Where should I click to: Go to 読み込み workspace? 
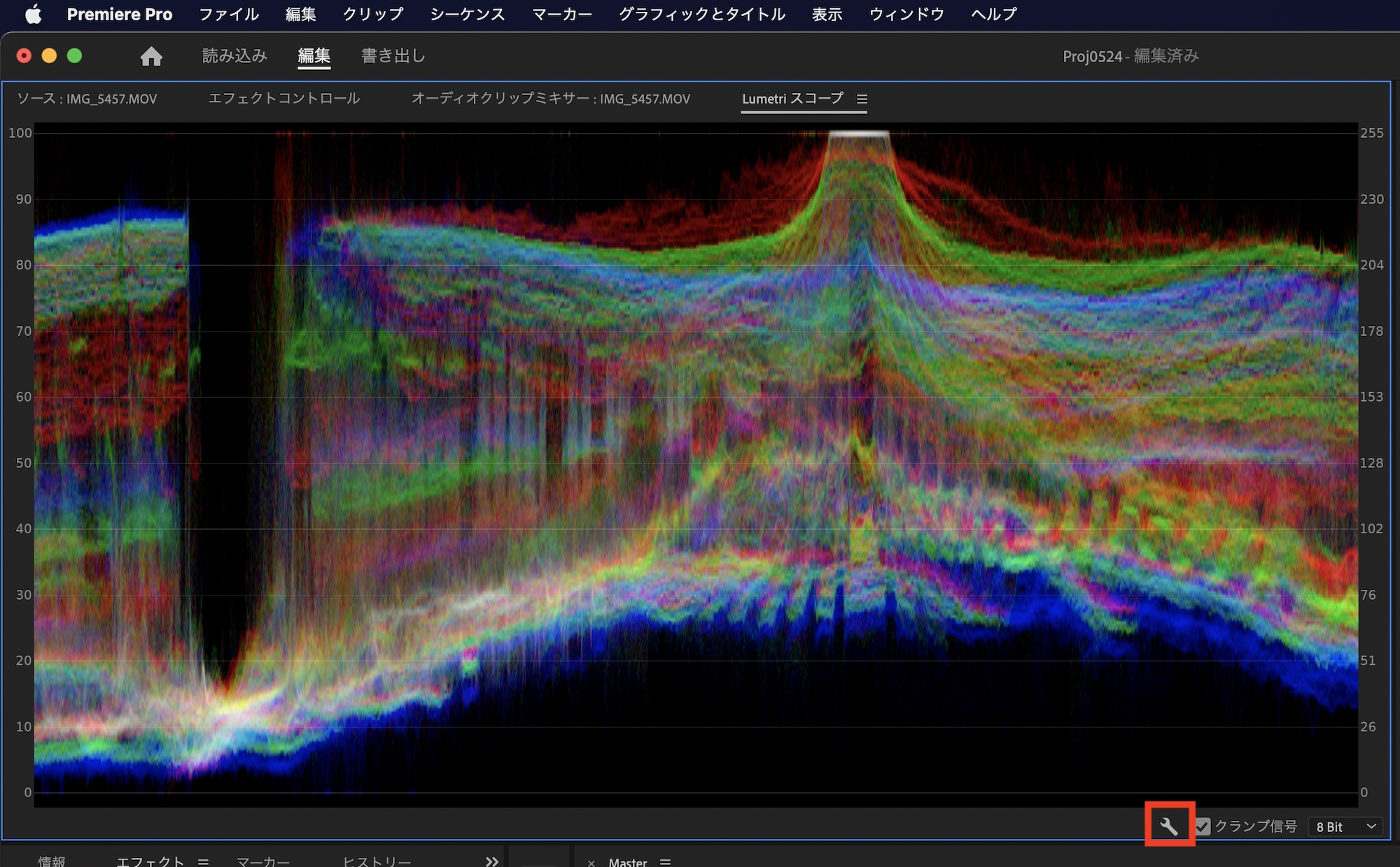pyautogui.click(x=234, y=56)
